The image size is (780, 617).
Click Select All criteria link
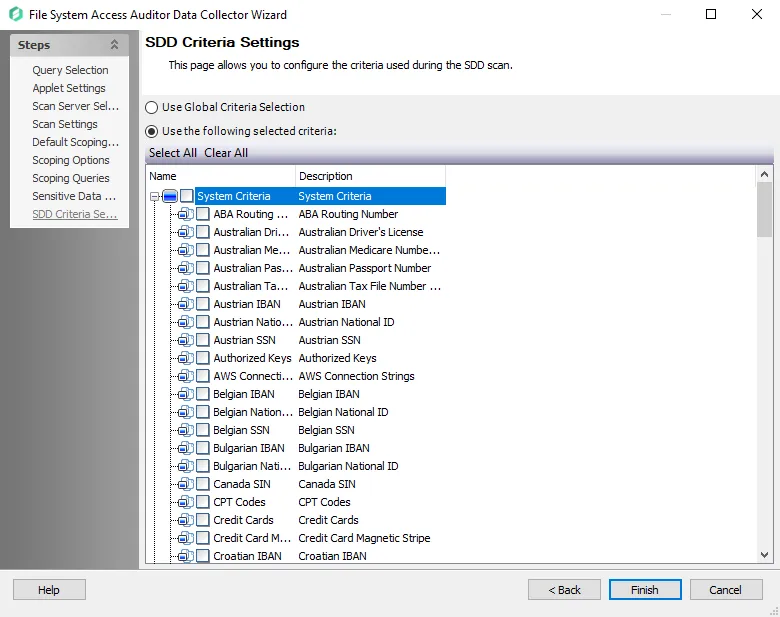click(173, 153)
